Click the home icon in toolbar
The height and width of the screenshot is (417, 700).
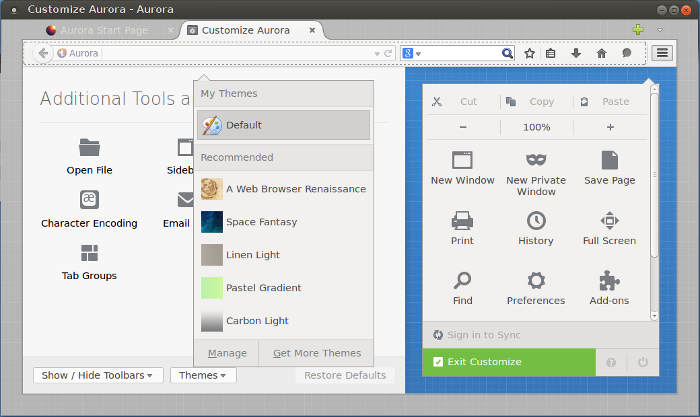tap(601, 54)
